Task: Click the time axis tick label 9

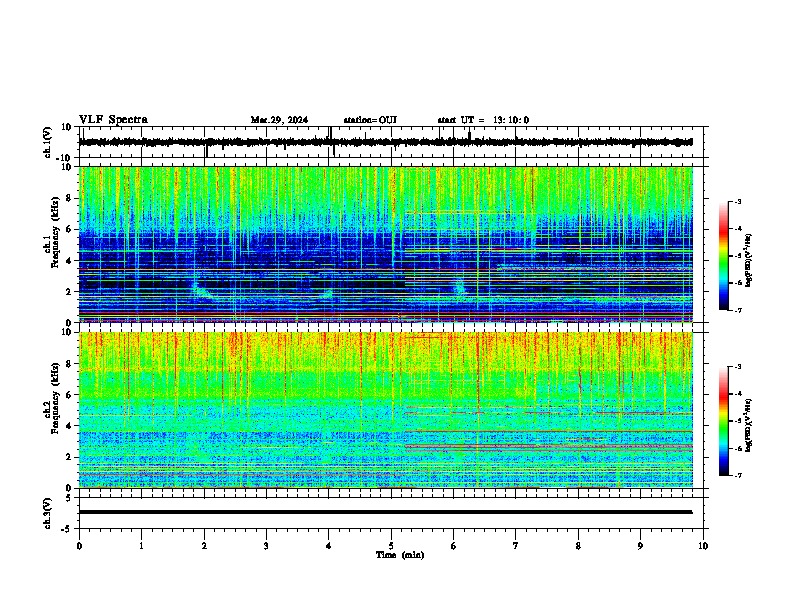Action: tap(640, 546)
